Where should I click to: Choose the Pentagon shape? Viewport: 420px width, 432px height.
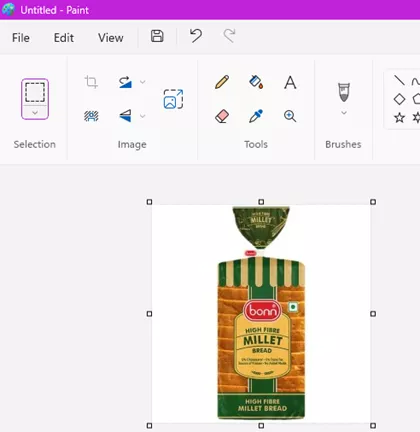pyautogui.click(x=416, y=99)
